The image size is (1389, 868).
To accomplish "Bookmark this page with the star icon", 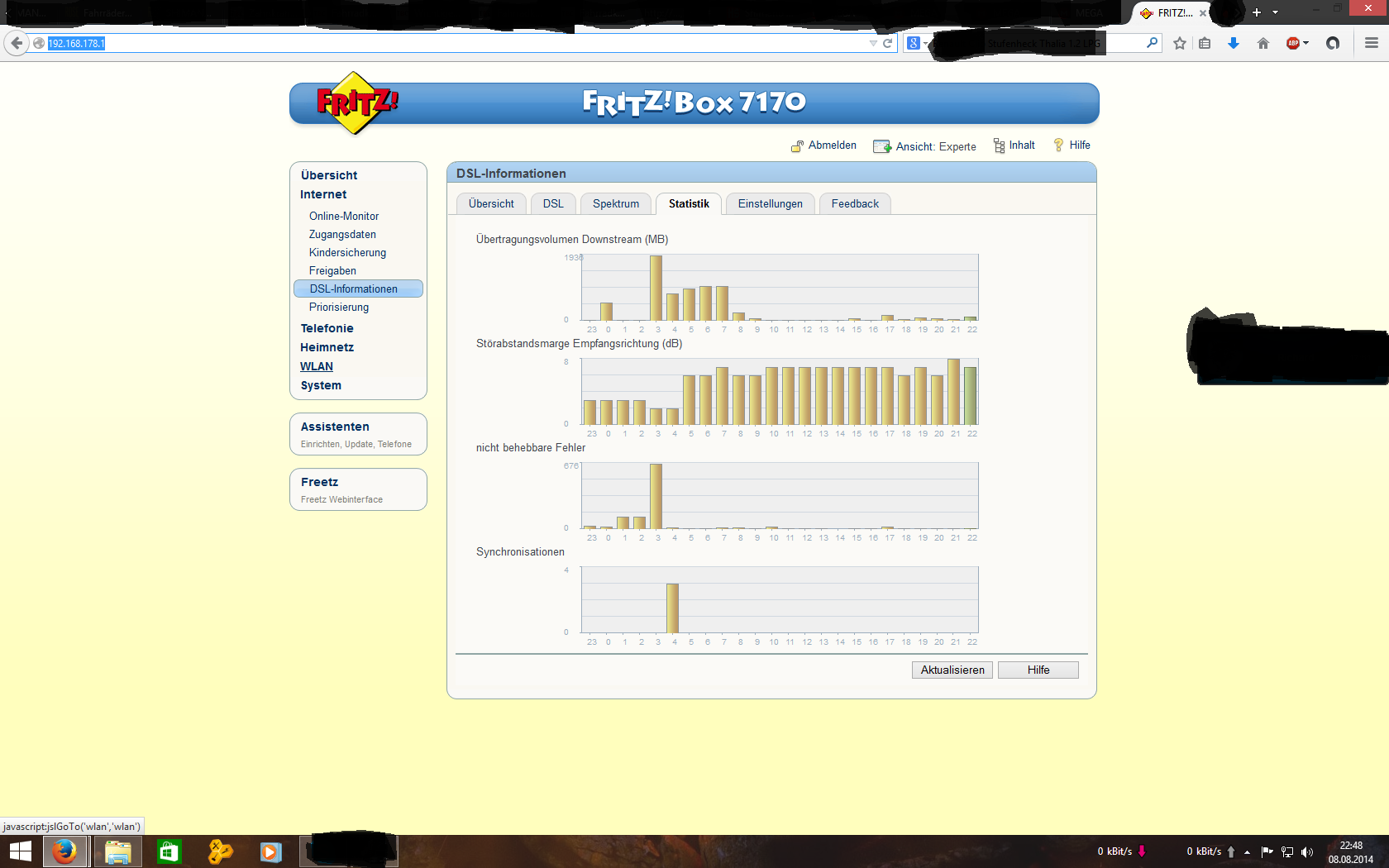I will [1180, 43].
